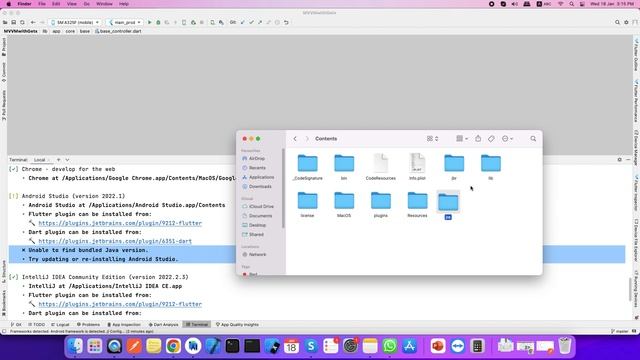Click 'Try updating or re-installing Android Studio' line
This screenshot has width=640, height=360.
(x=103, y=259)
